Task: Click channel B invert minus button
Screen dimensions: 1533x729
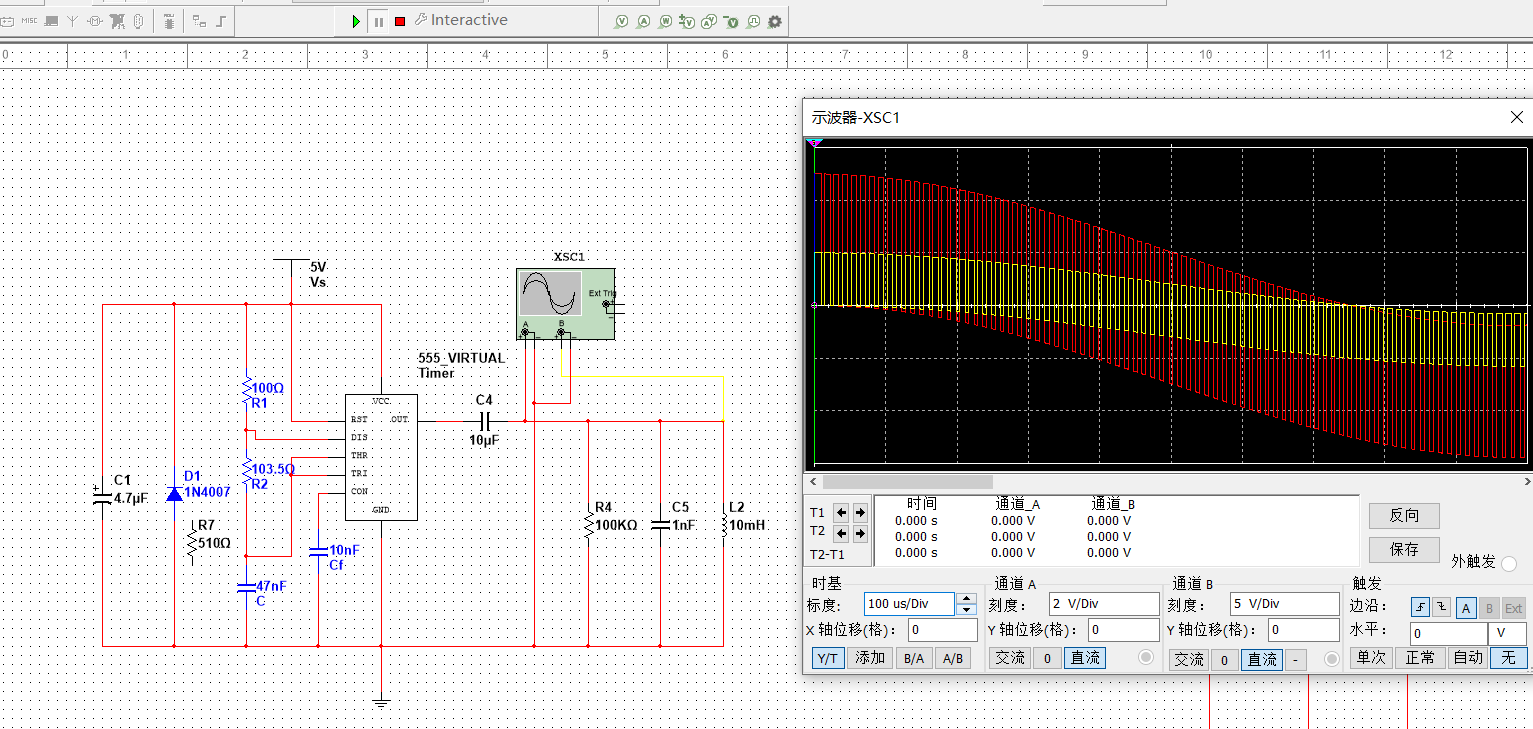Action: click(1296, 659)
